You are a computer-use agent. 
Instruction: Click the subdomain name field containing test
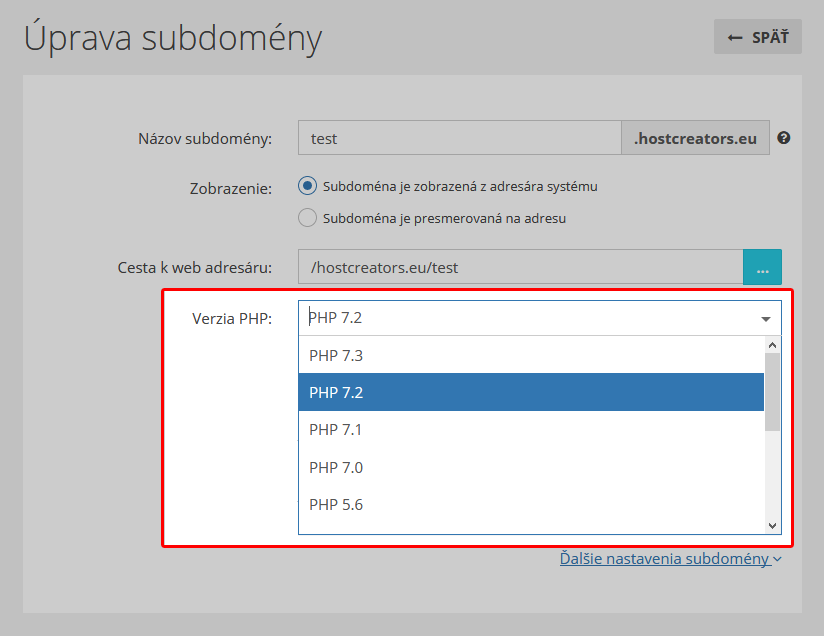(459, 138)
